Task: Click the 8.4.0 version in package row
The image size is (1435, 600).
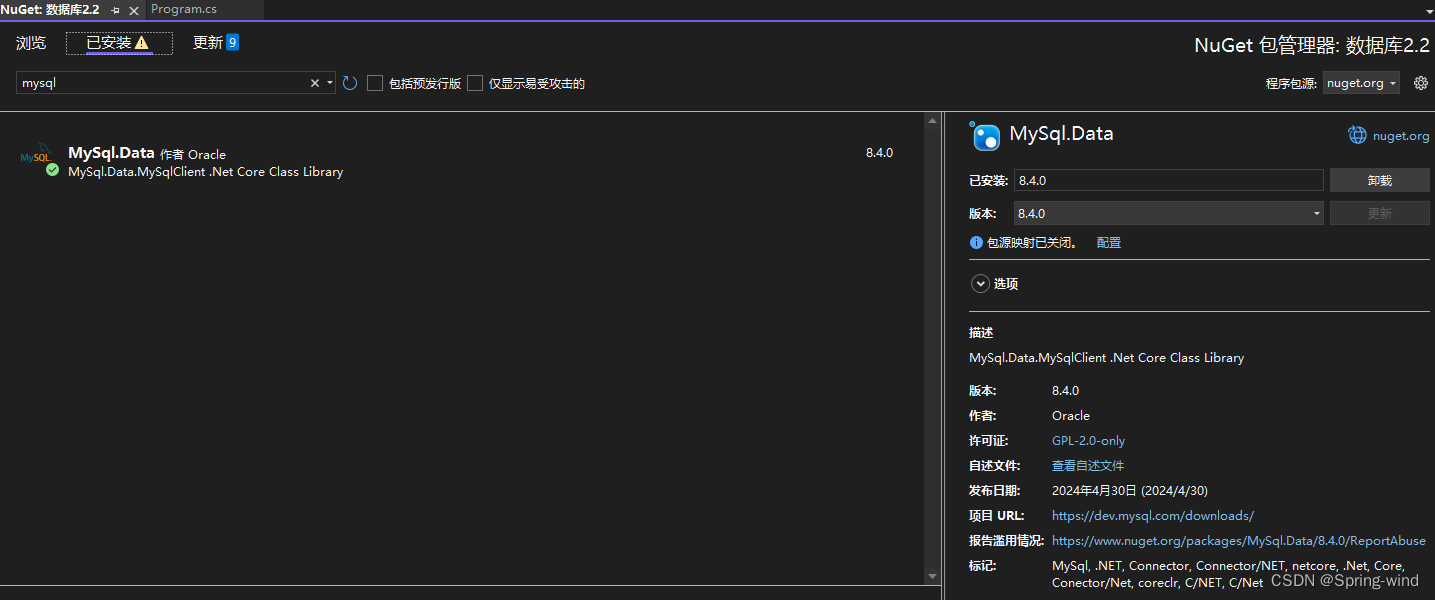Action: pyautogui.click(x=879, y=153)
